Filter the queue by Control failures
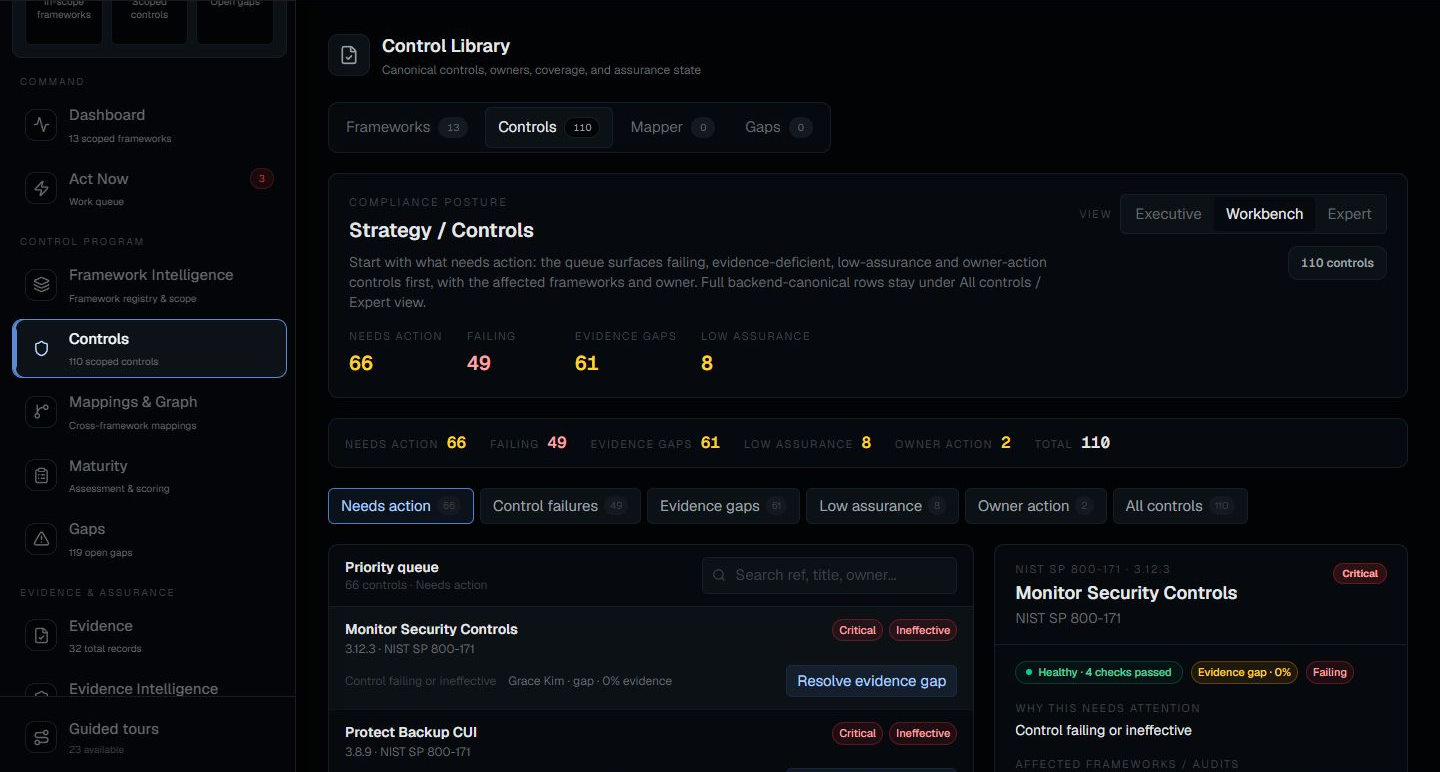The image size is (1440, 772). point(560,506)
